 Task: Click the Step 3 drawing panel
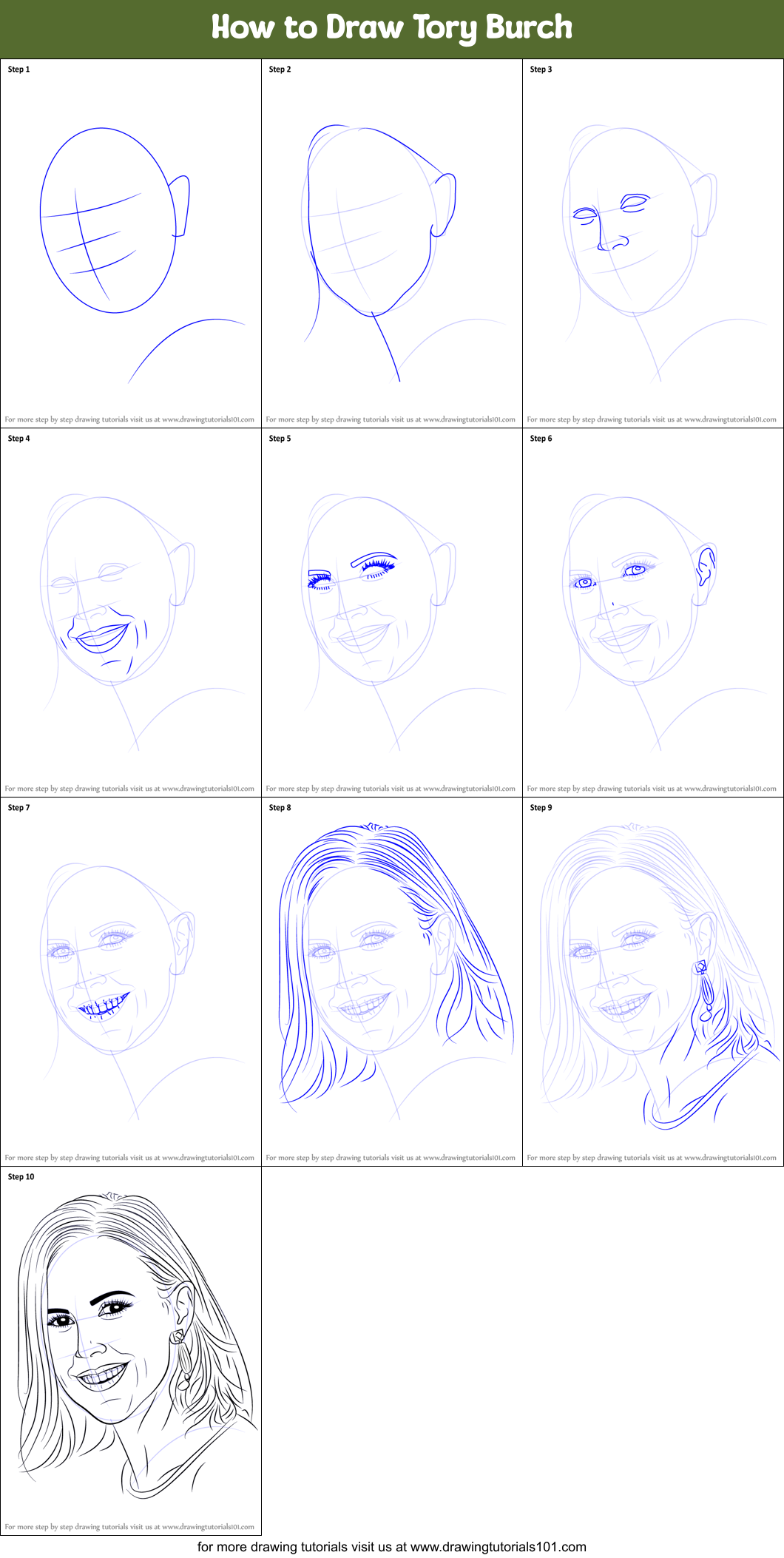(653, 243)
